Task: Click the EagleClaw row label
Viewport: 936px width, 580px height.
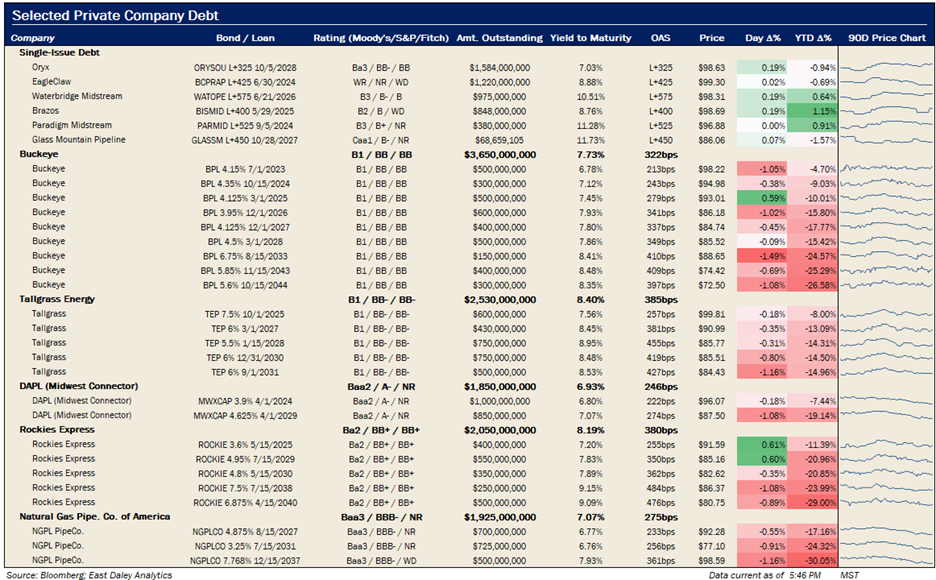Action: click(x=51, y=82)
